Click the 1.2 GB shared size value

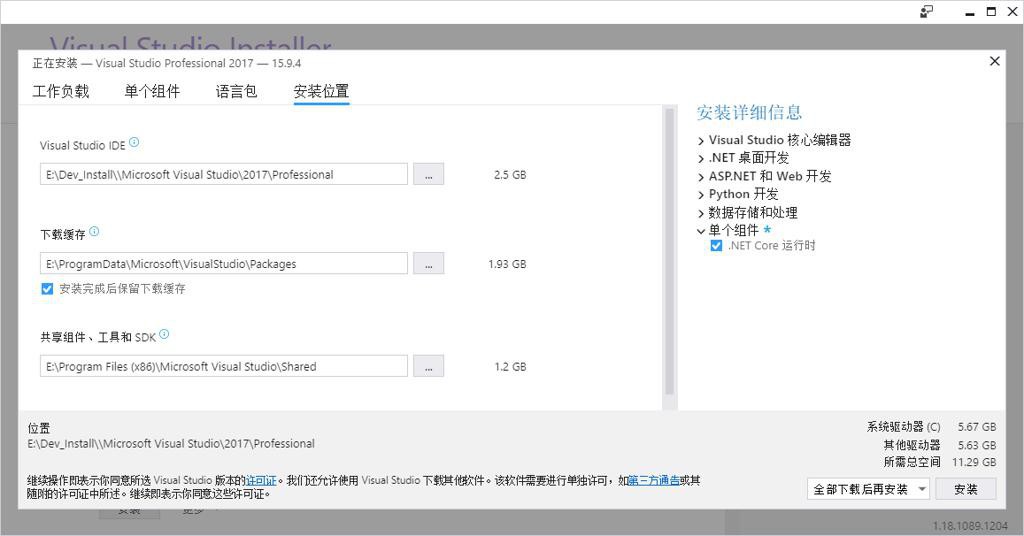[x=510, y=367]
